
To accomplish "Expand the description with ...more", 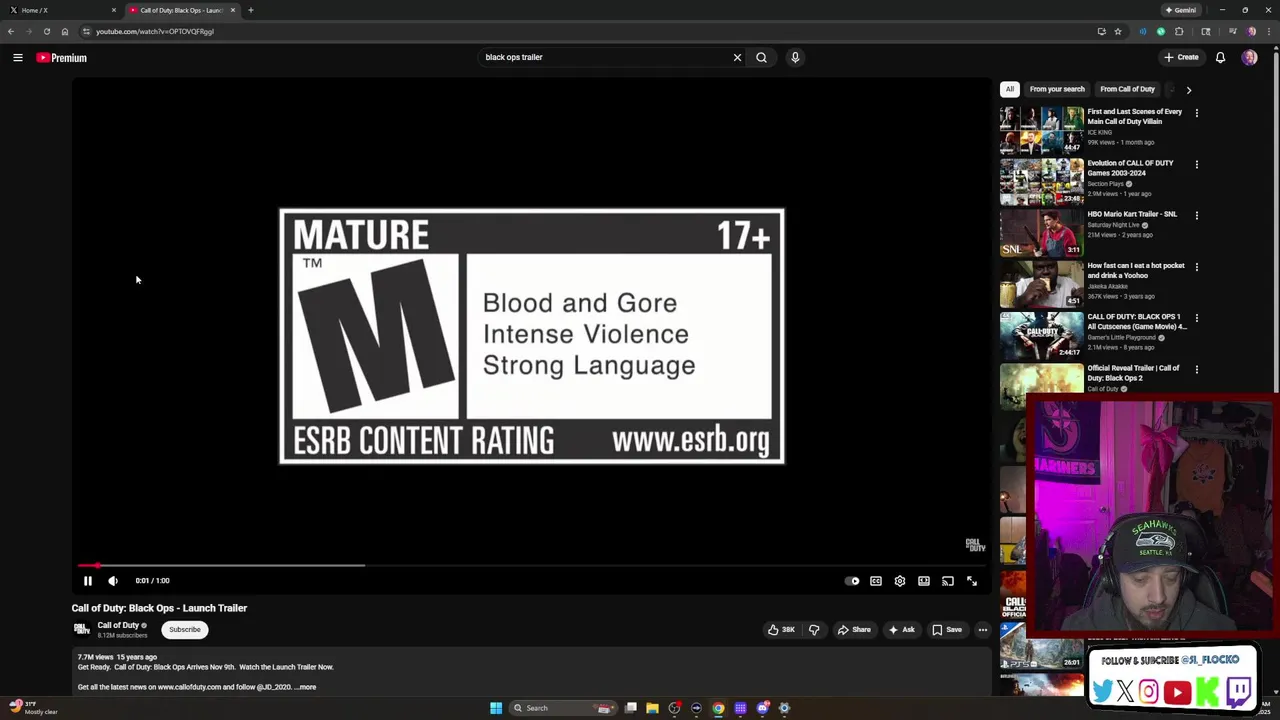I will pos(306,687).
